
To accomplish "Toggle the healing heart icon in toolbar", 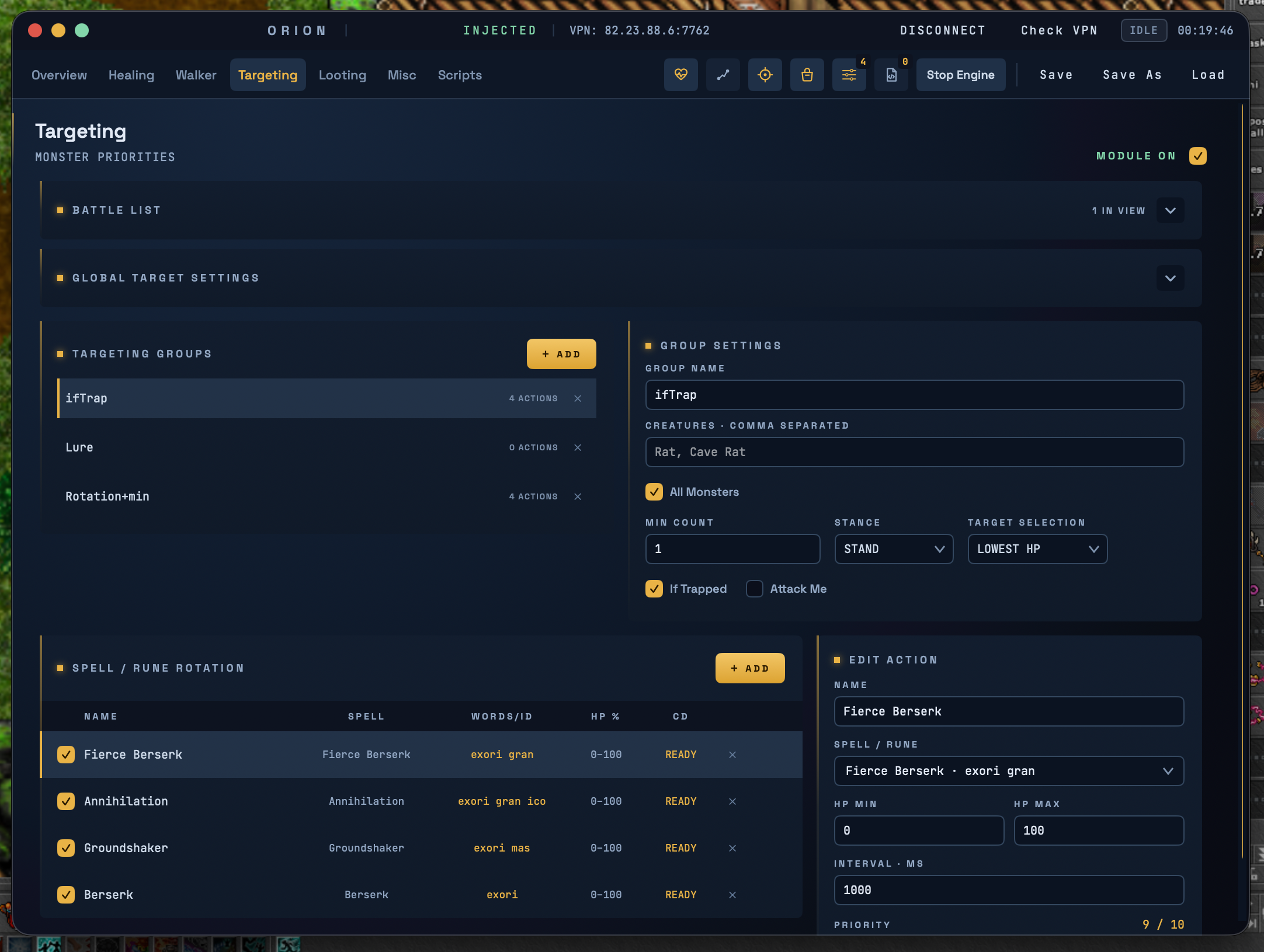I will pos(680,75).
